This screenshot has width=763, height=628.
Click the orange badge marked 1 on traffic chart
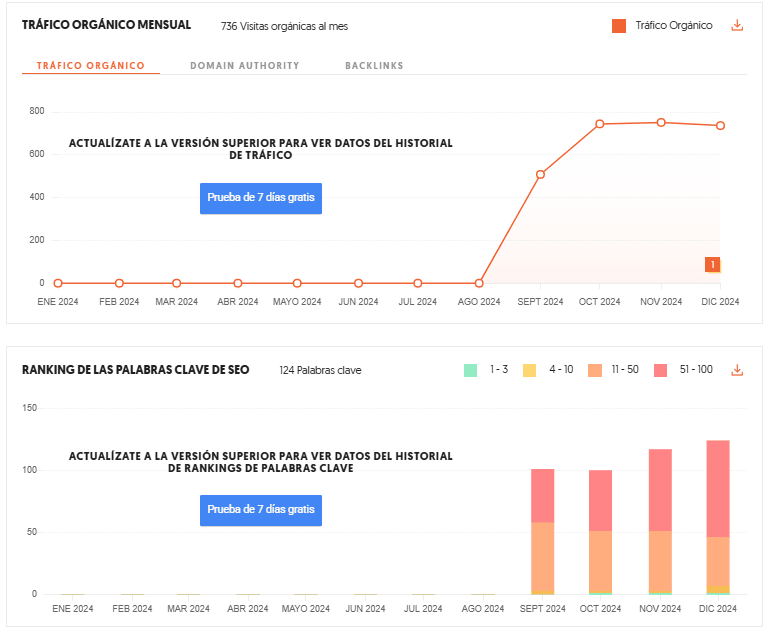712,265
